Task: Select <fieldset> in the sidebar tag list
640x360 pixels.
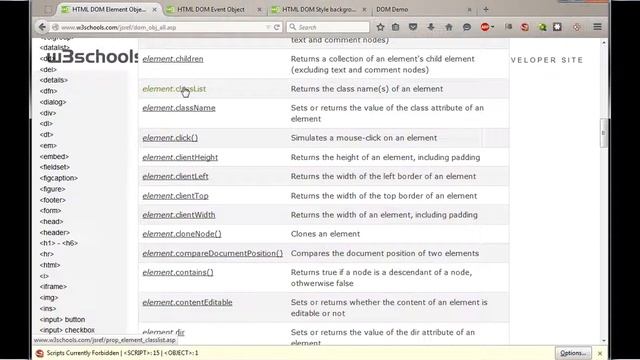Action: (54, 167)
